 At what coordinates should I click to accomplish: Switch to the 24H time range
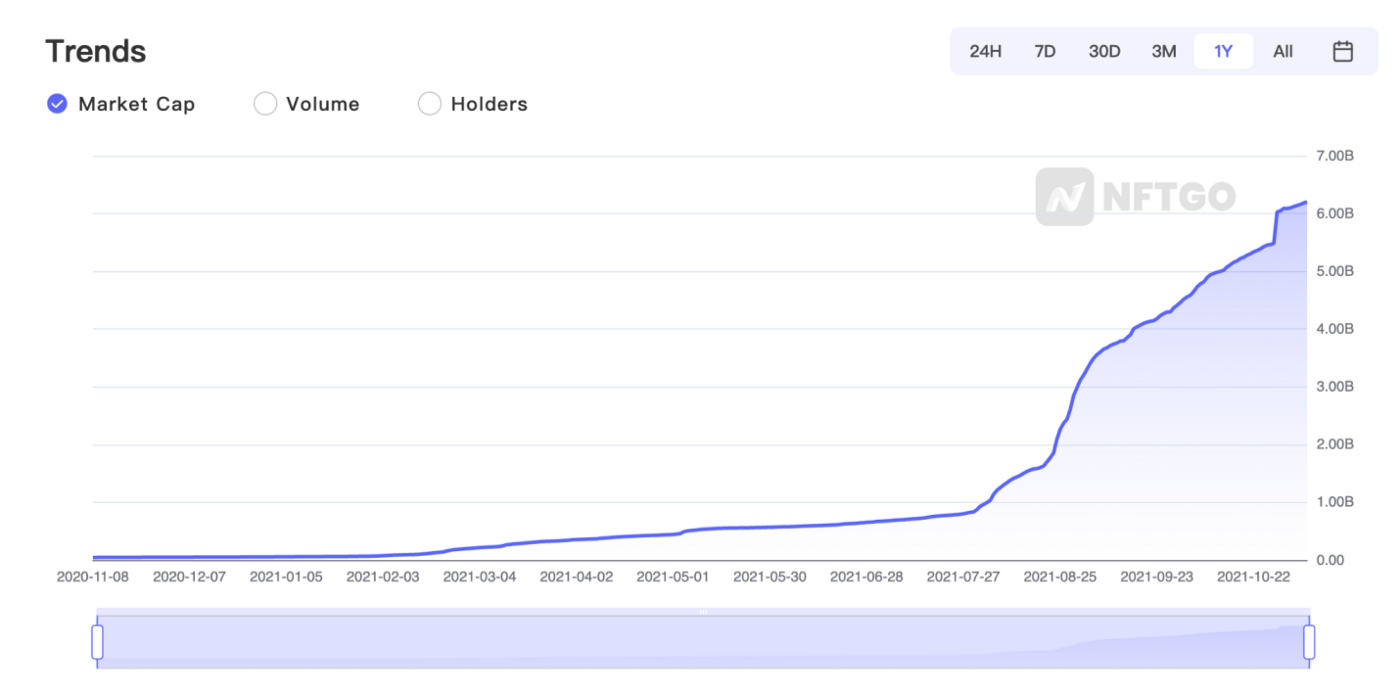coord(985,51)
